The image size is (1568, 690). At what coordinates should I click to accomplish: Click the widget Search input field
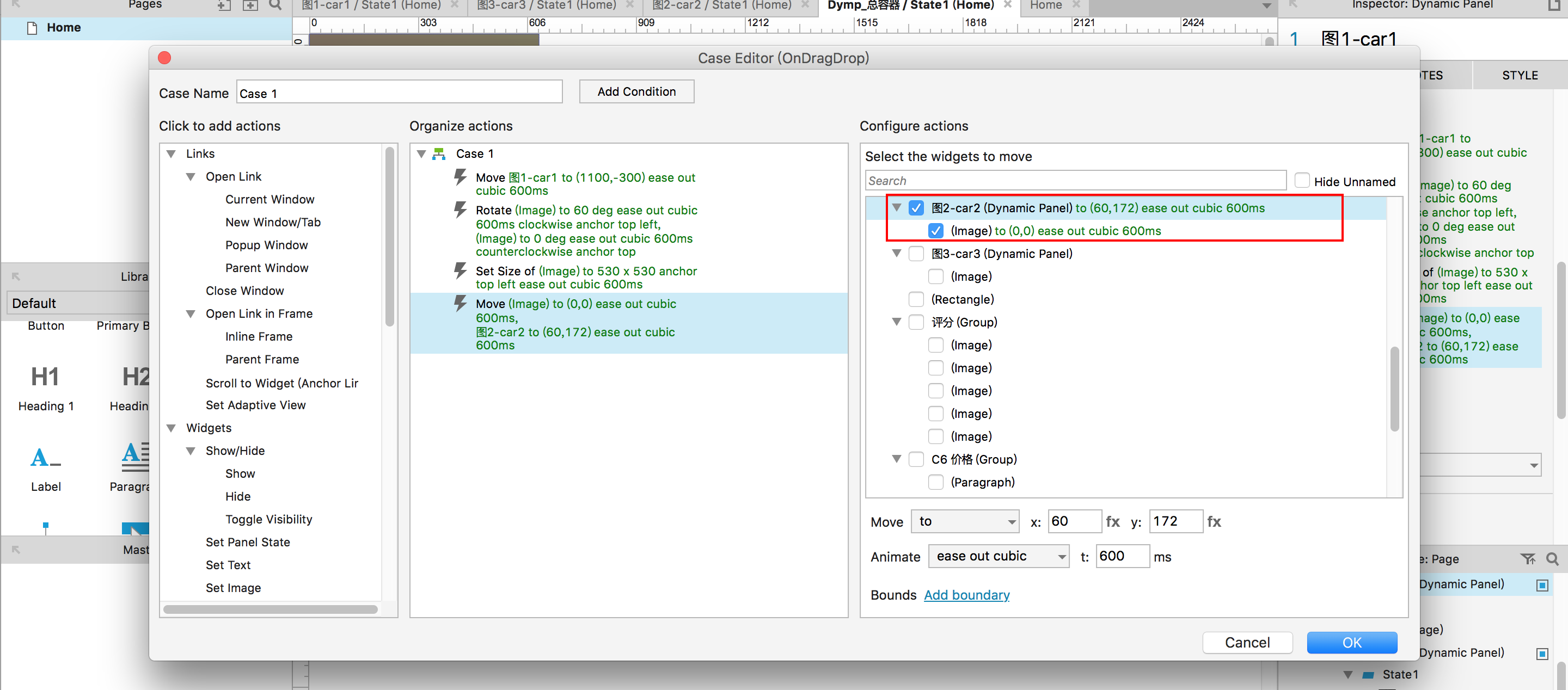tap(1075, 181)
